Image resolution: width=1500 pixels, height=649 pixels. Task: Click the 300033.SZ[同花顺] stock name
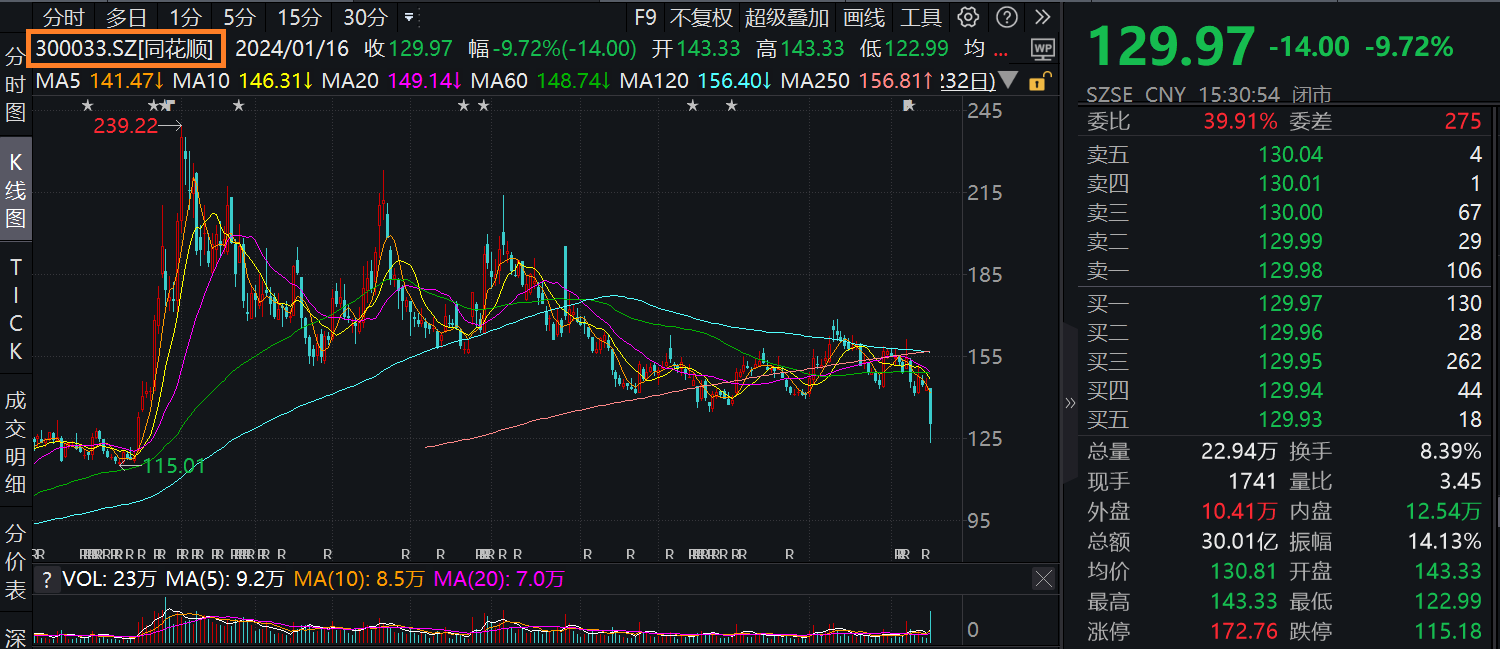[126, 48]
